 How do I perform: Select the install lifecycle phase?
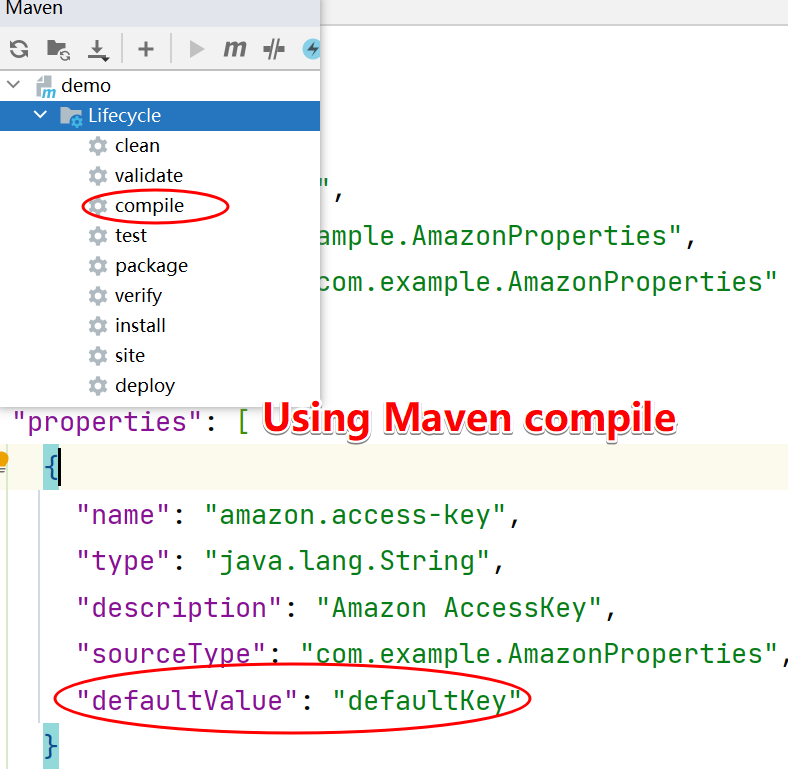[x=140, y=326]
